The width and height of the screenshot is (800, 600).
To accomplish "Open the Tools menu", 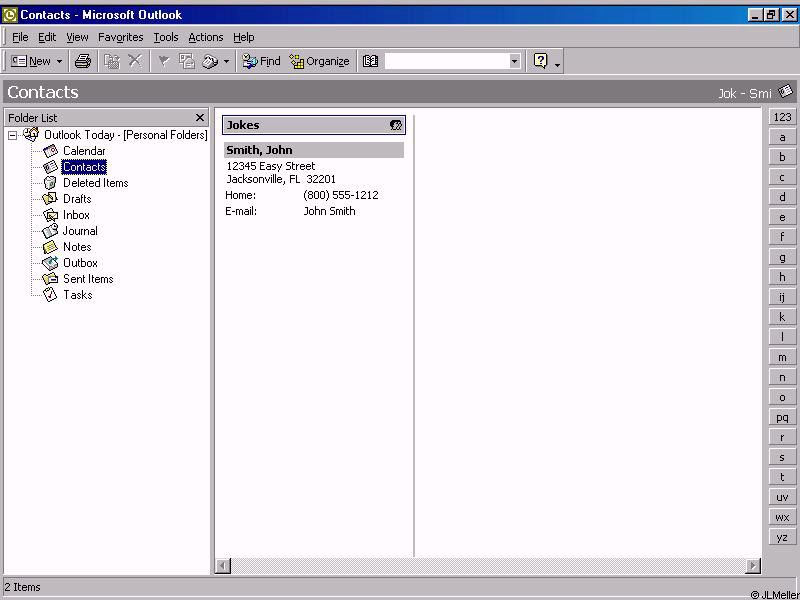I will click(x=166, y=37).
